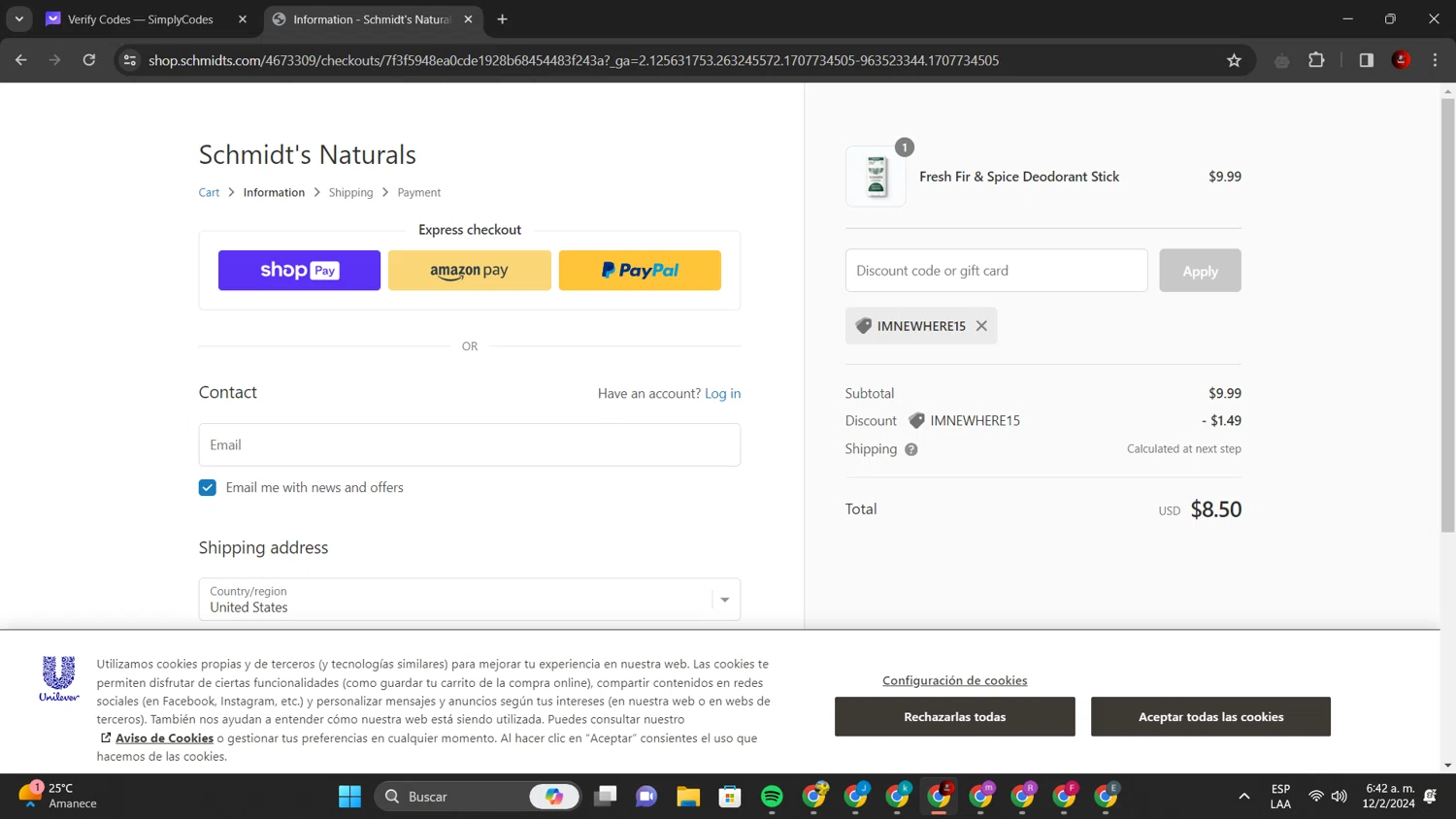
Task: Reload the current page
Action: [88, 60]
